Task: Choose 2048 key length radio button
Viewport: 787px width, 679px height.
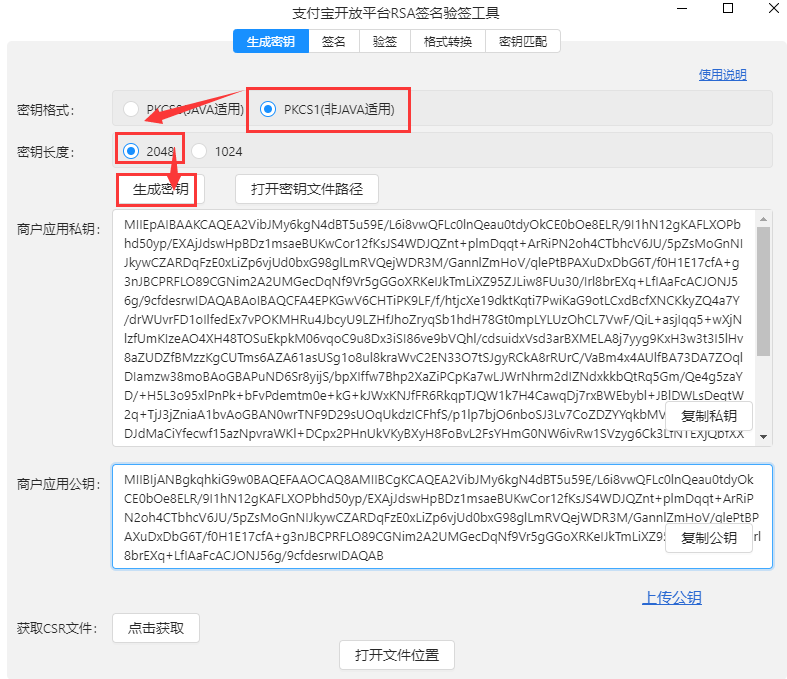Action: 131,151
